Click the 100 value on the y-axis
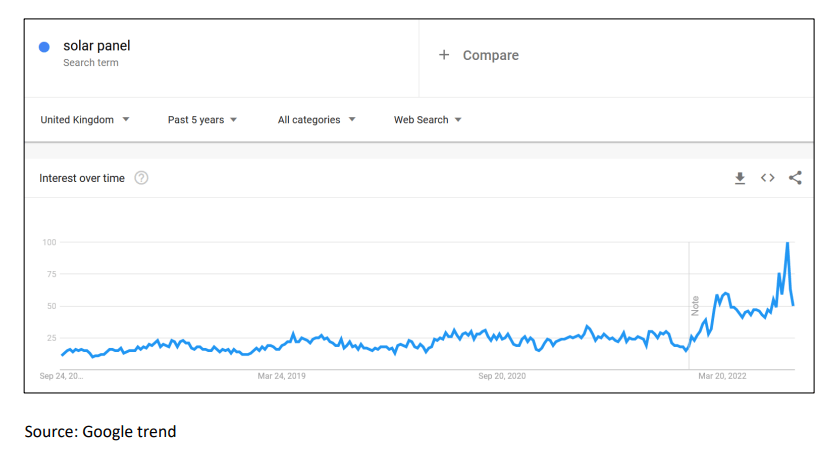840x449 pixels. pos(49,242)
